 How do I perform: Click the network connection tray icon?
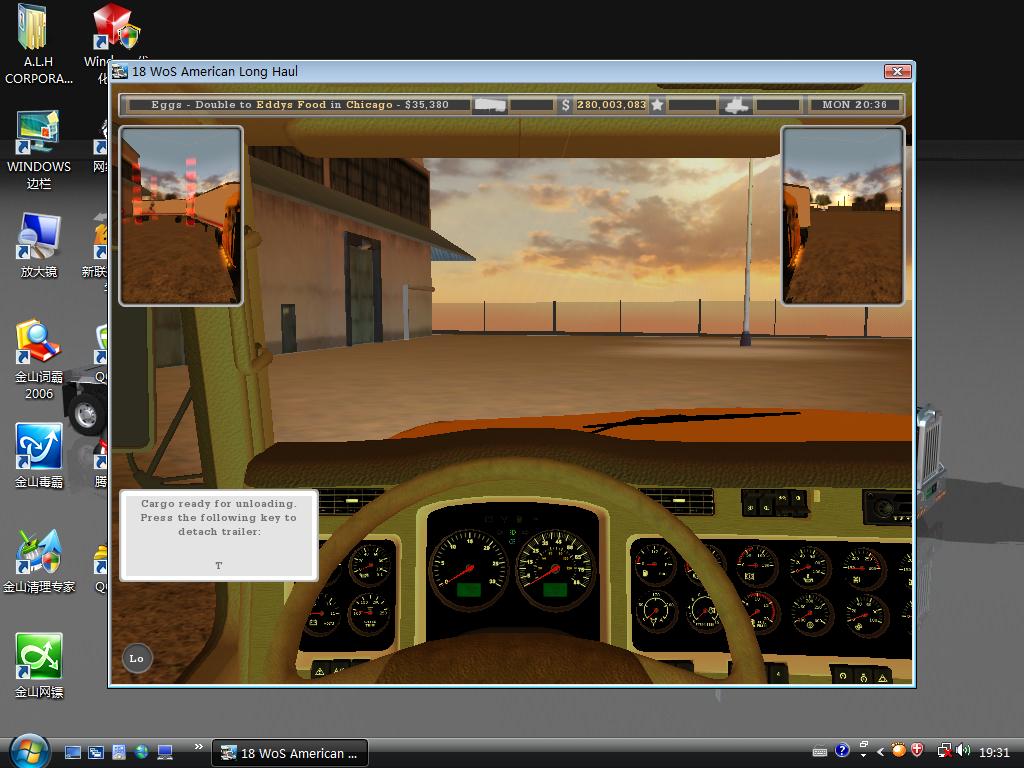pyautogui.click(x=944, y=751)
